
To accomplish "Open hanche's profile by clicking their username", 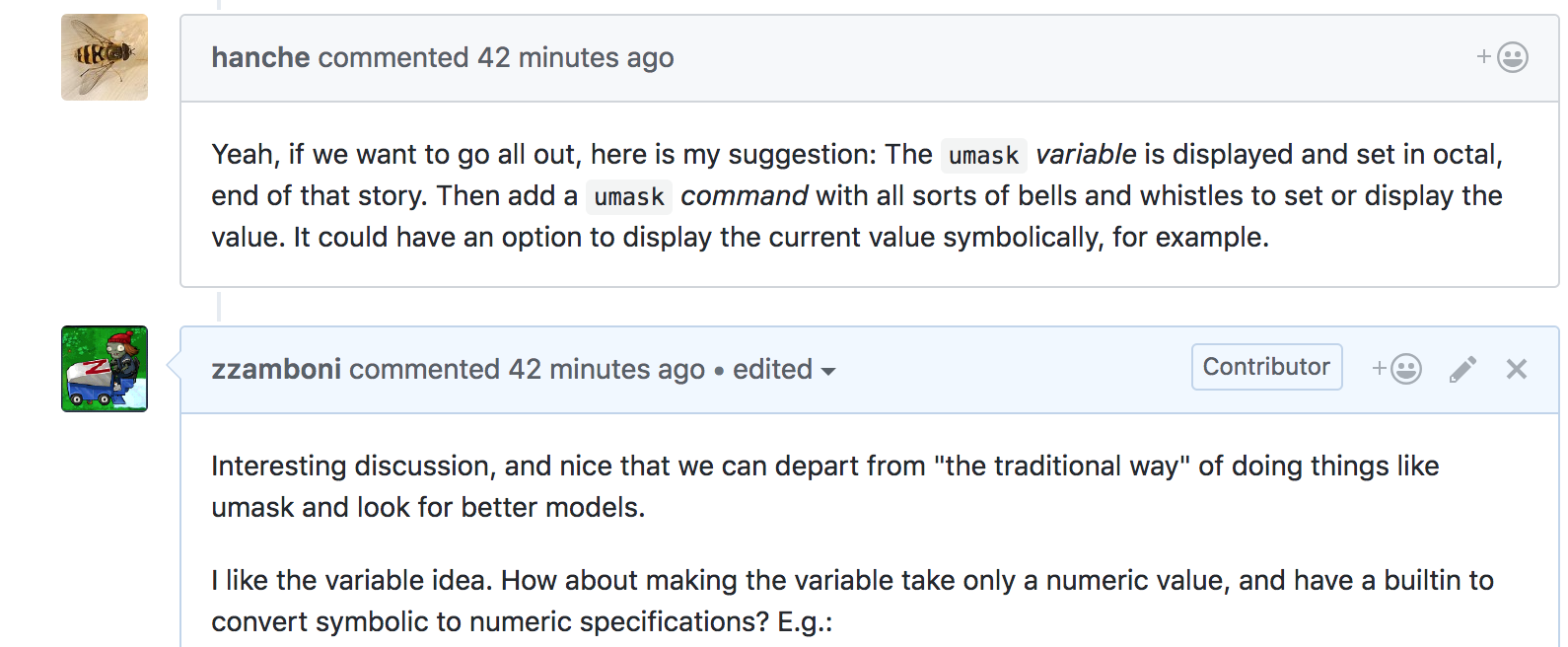I will (x=259, y=57).
